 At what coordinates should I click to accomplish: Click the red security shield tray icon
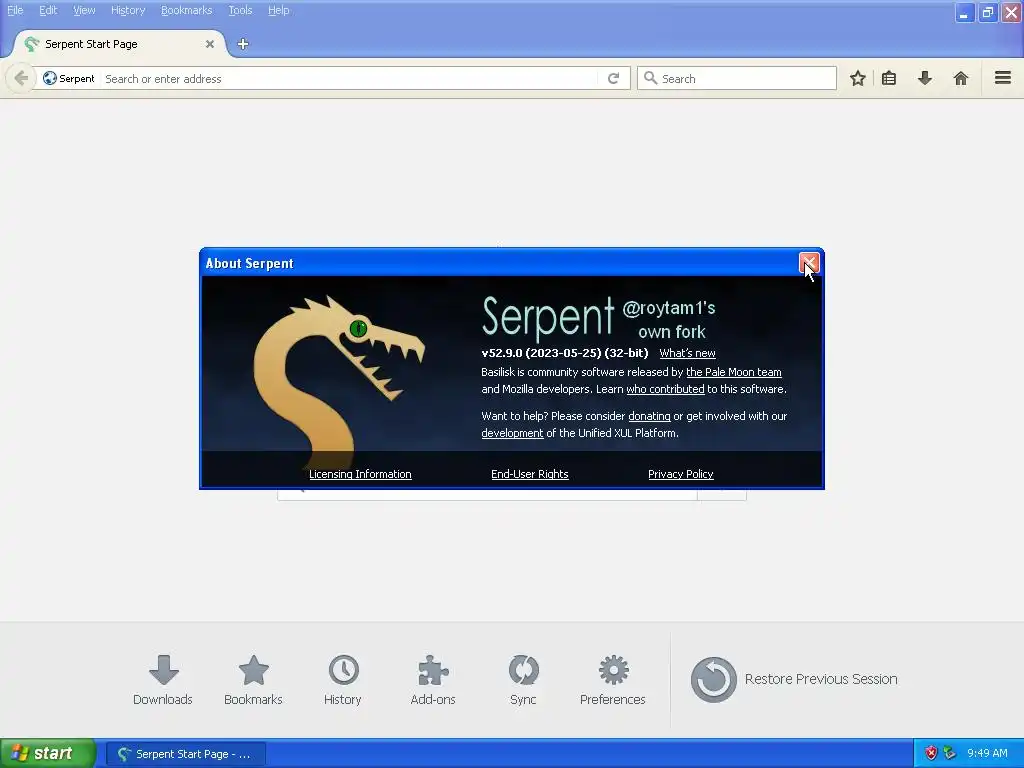coord(931,754)
